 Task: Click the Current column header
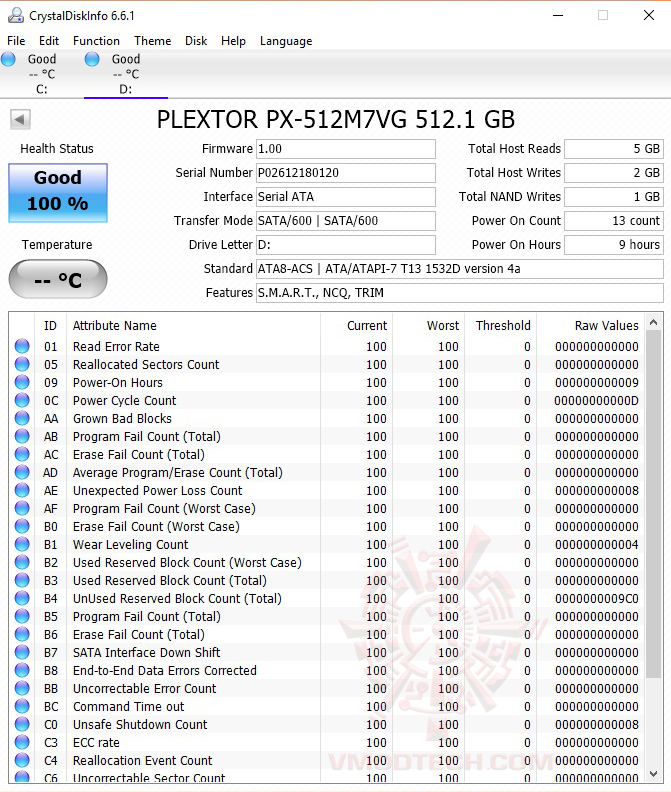[x=356, y=325]
